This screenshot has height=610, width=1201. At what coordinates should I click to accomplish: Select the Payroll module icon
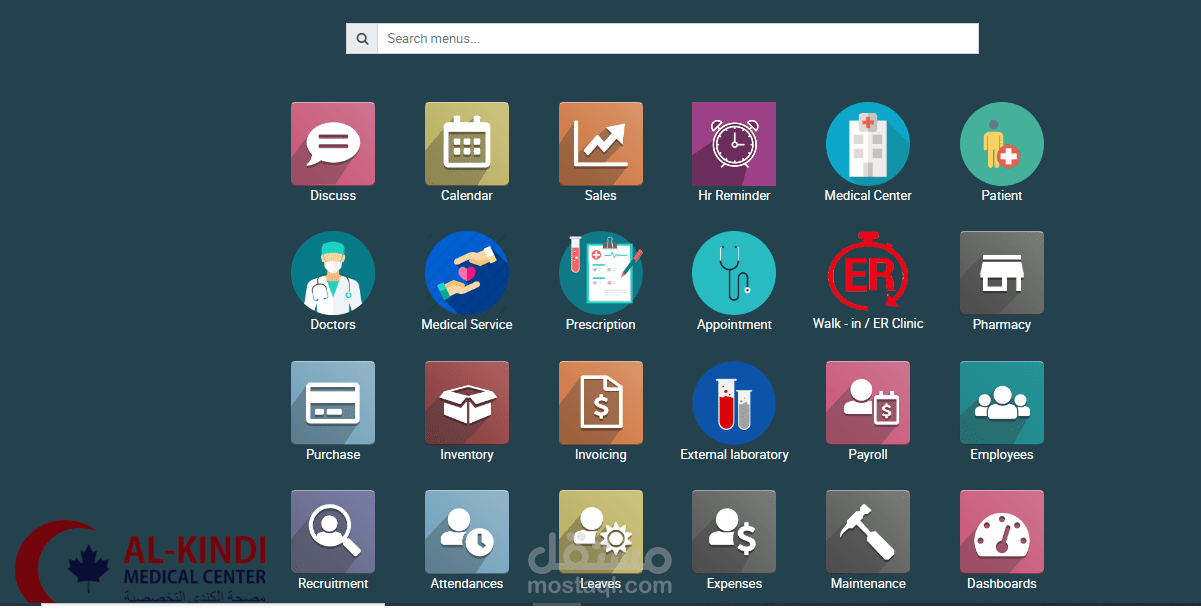[x=868, y=402]
